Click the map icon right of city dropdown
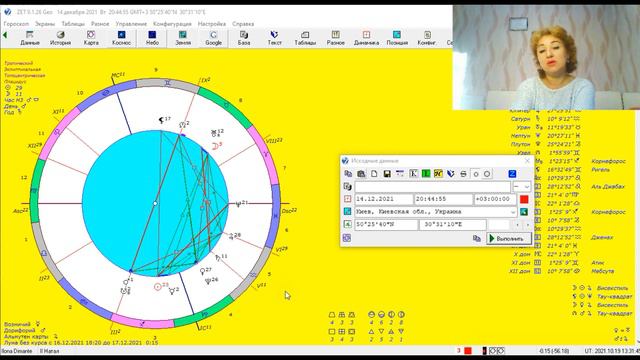This screenshot has height=360, width=640. tap(524, 211)
